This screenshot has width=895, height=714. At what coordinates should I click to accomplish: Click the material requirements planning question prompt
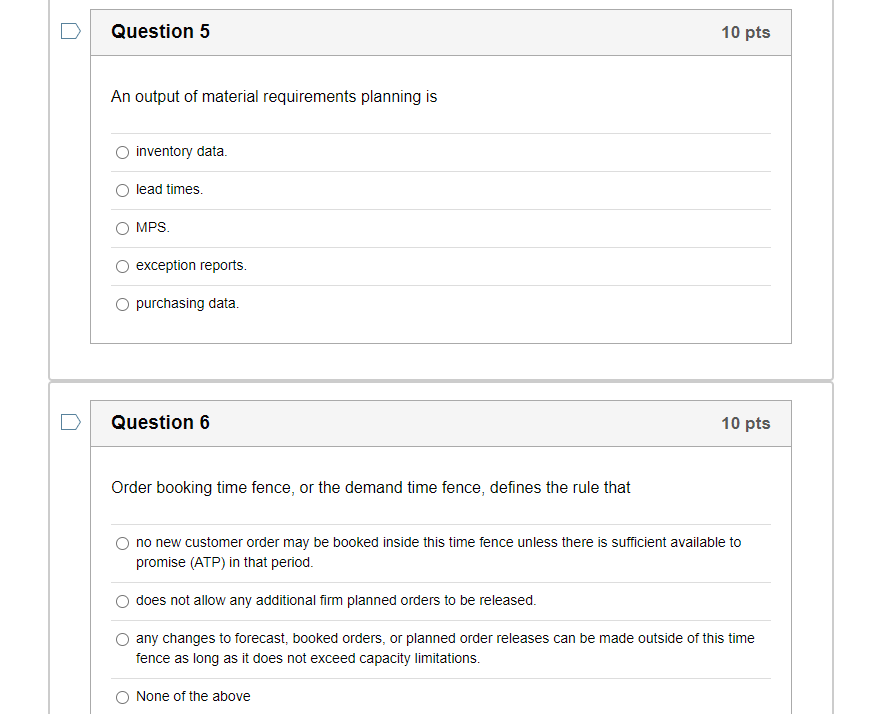[273, 96]
